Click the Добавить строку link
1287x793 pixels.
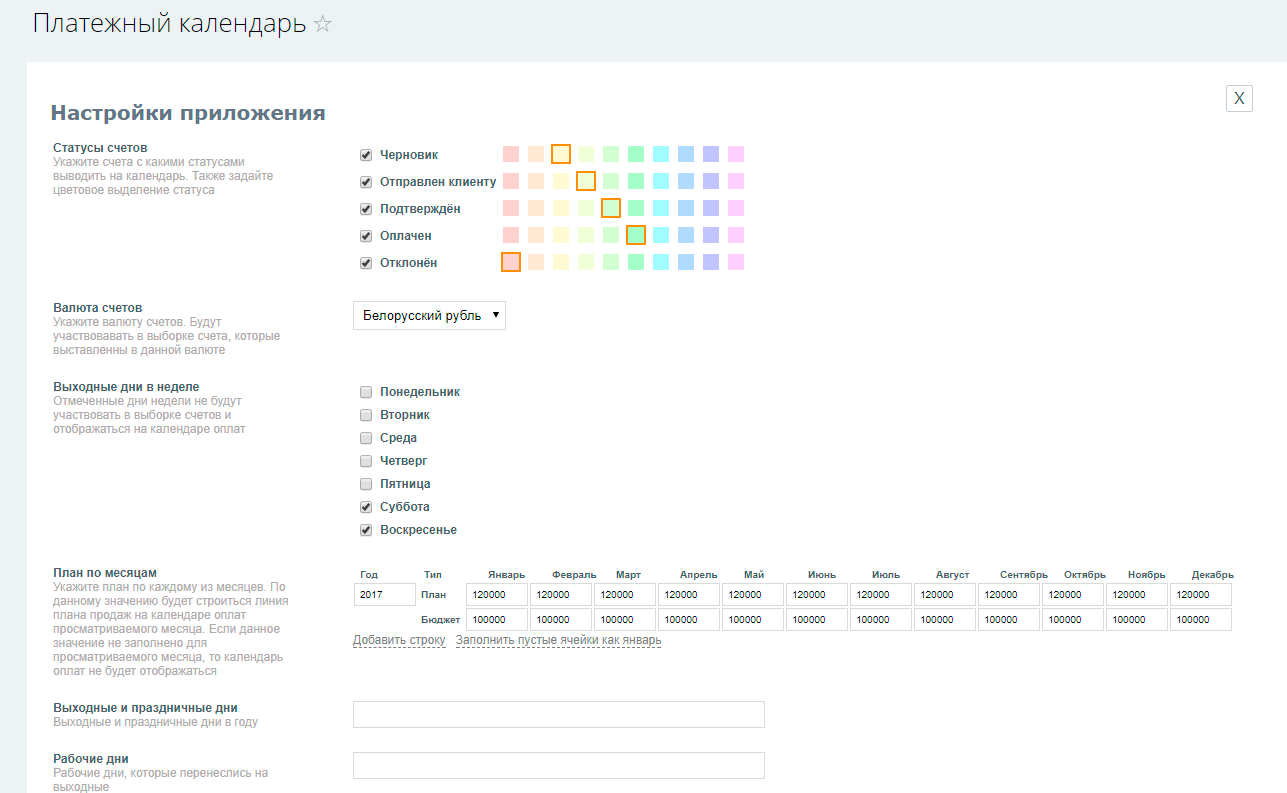[399, 640]
